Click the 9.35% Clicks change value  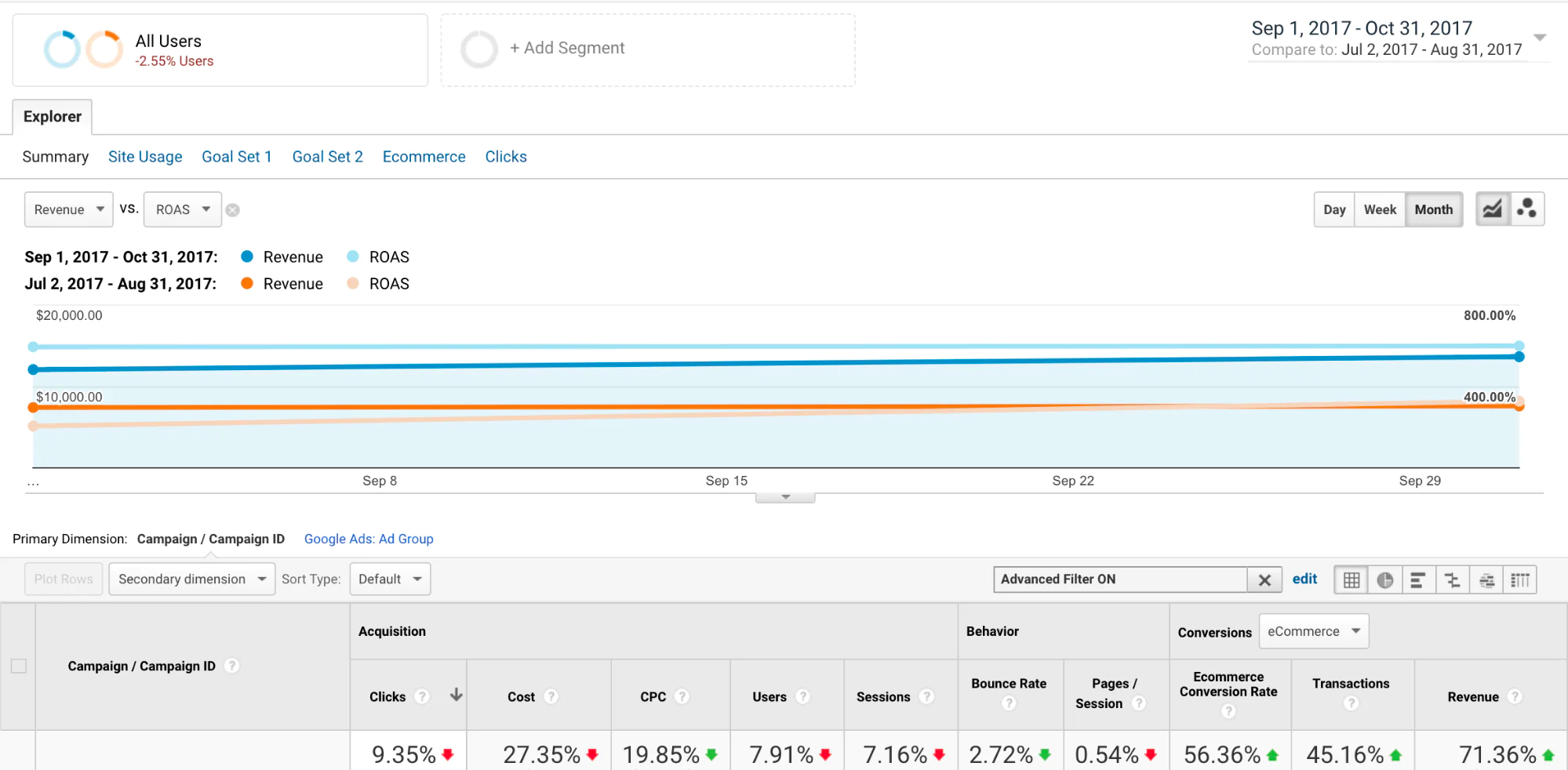pos(403,754)
